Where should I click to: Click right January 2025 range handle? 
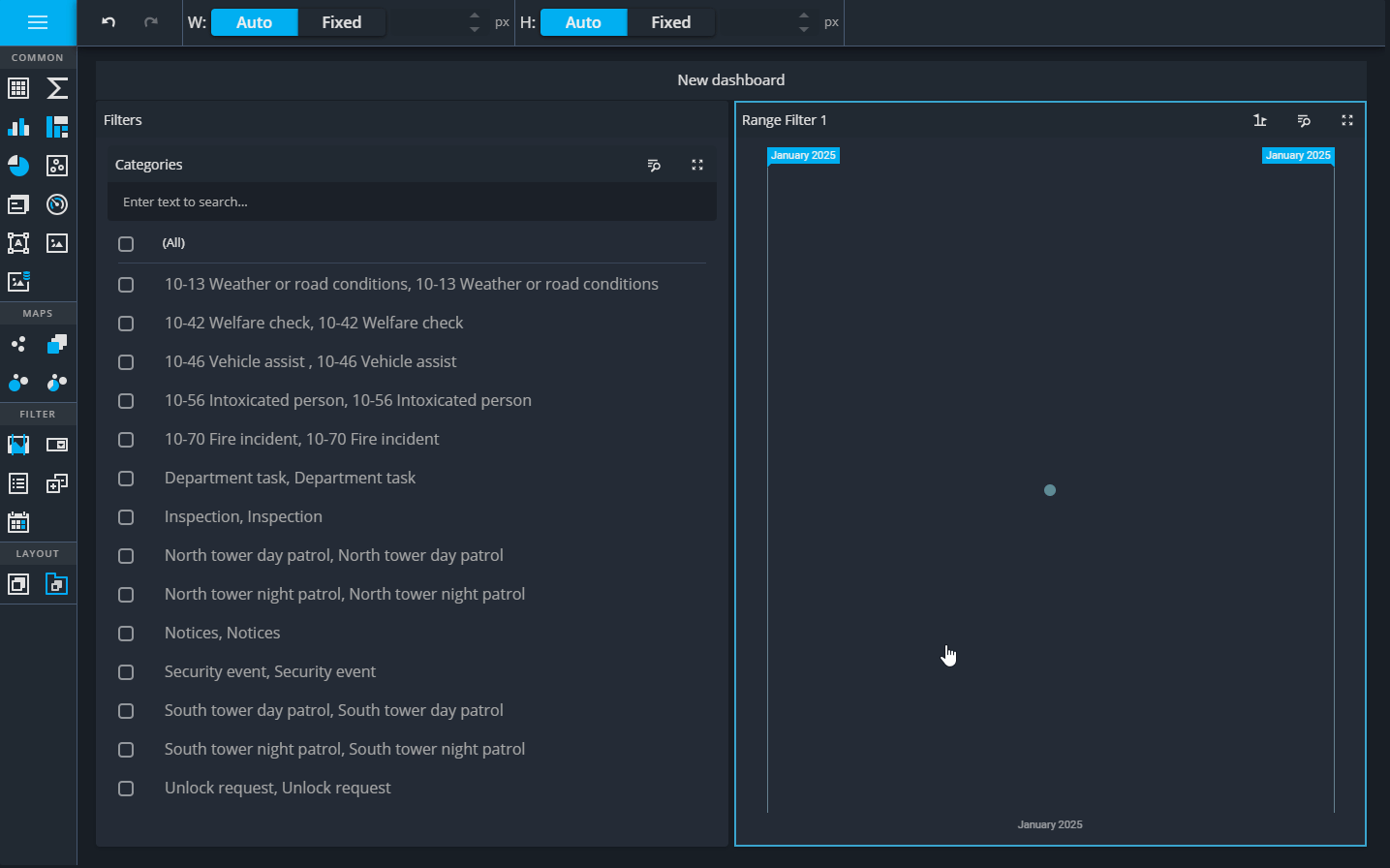click(x=1298, y=155)
